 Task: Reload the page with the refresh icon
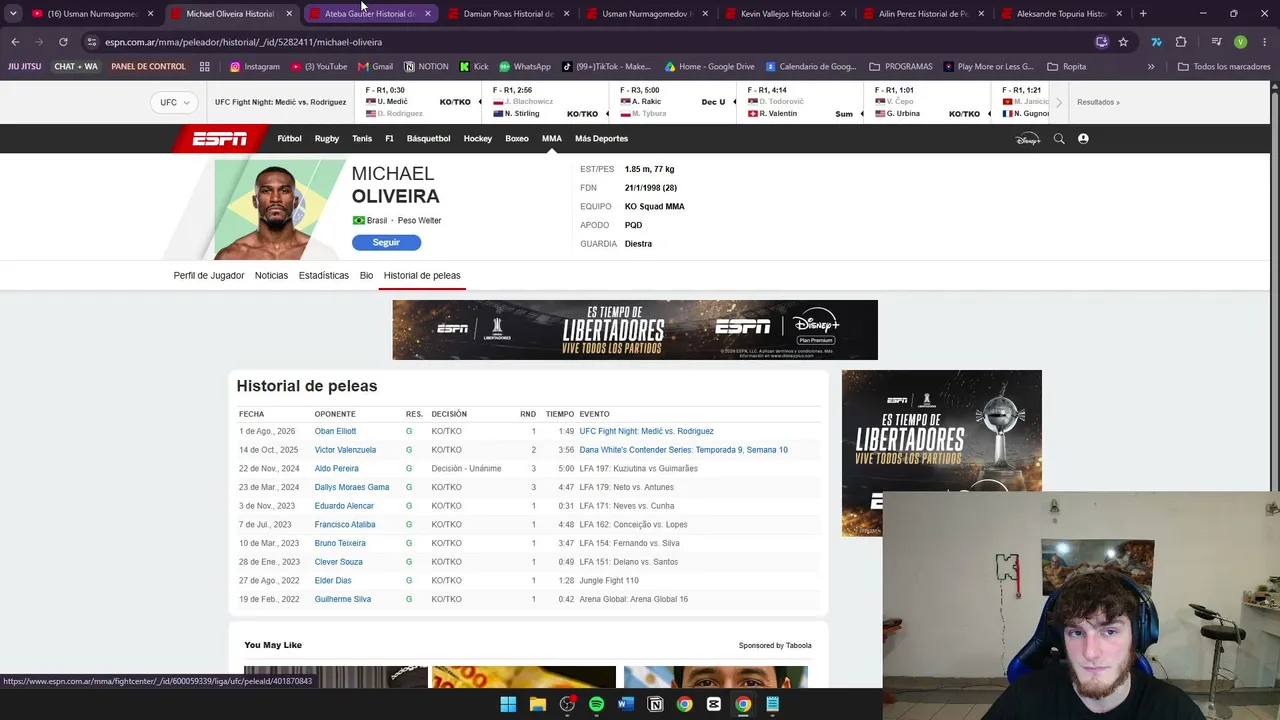coord(63,42)
